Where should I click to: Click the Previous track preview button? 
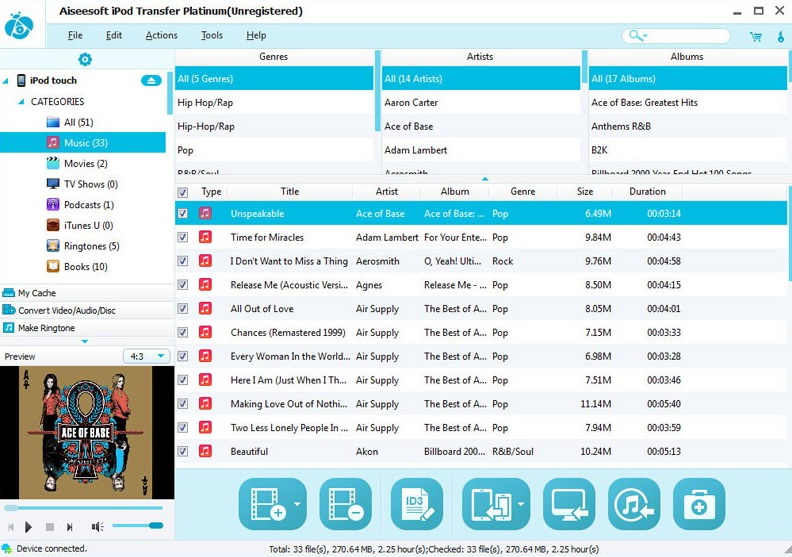(x=11, y=527)
